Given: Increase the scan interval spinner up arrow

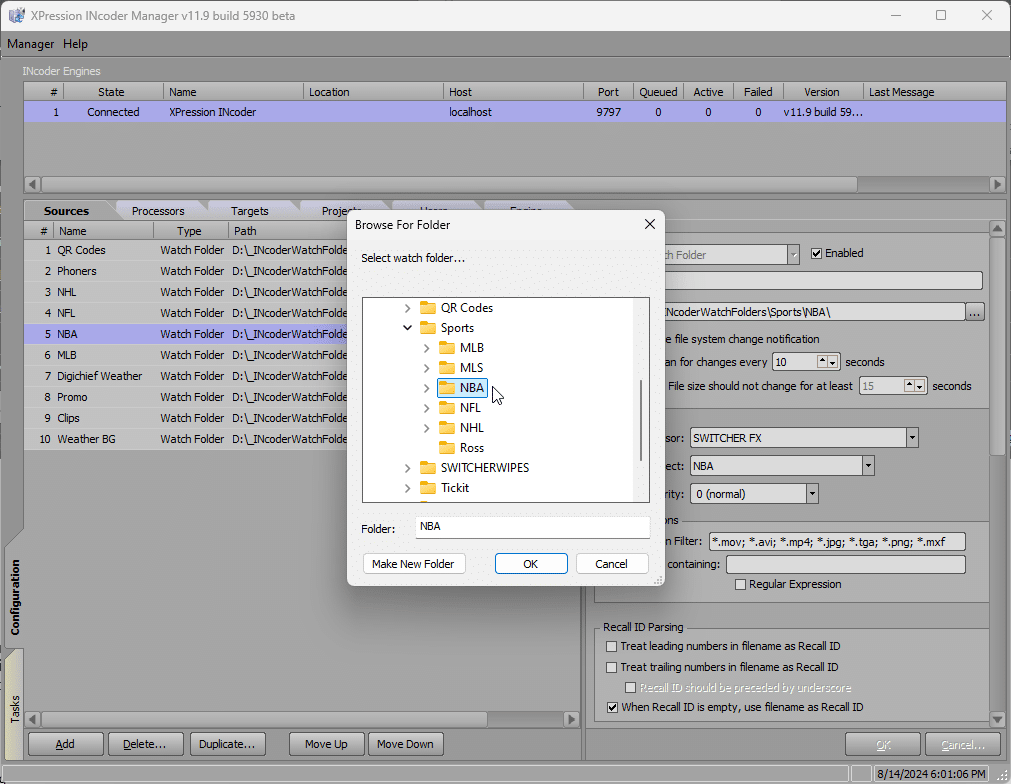Looking at the screenshot, I should coord(822,359).
